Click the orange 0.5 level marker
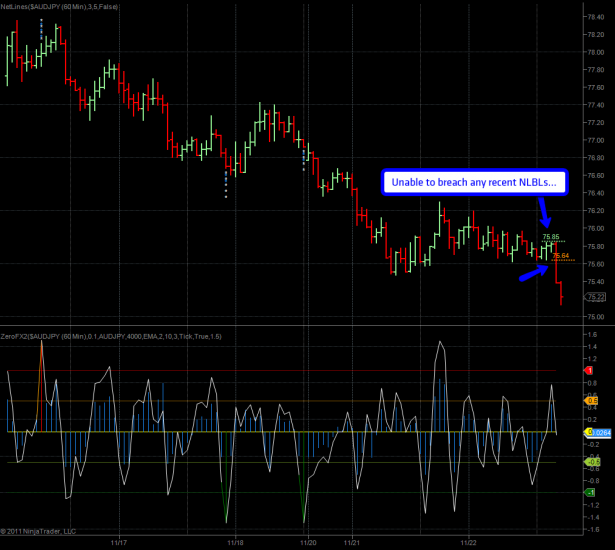 point(591,401)
